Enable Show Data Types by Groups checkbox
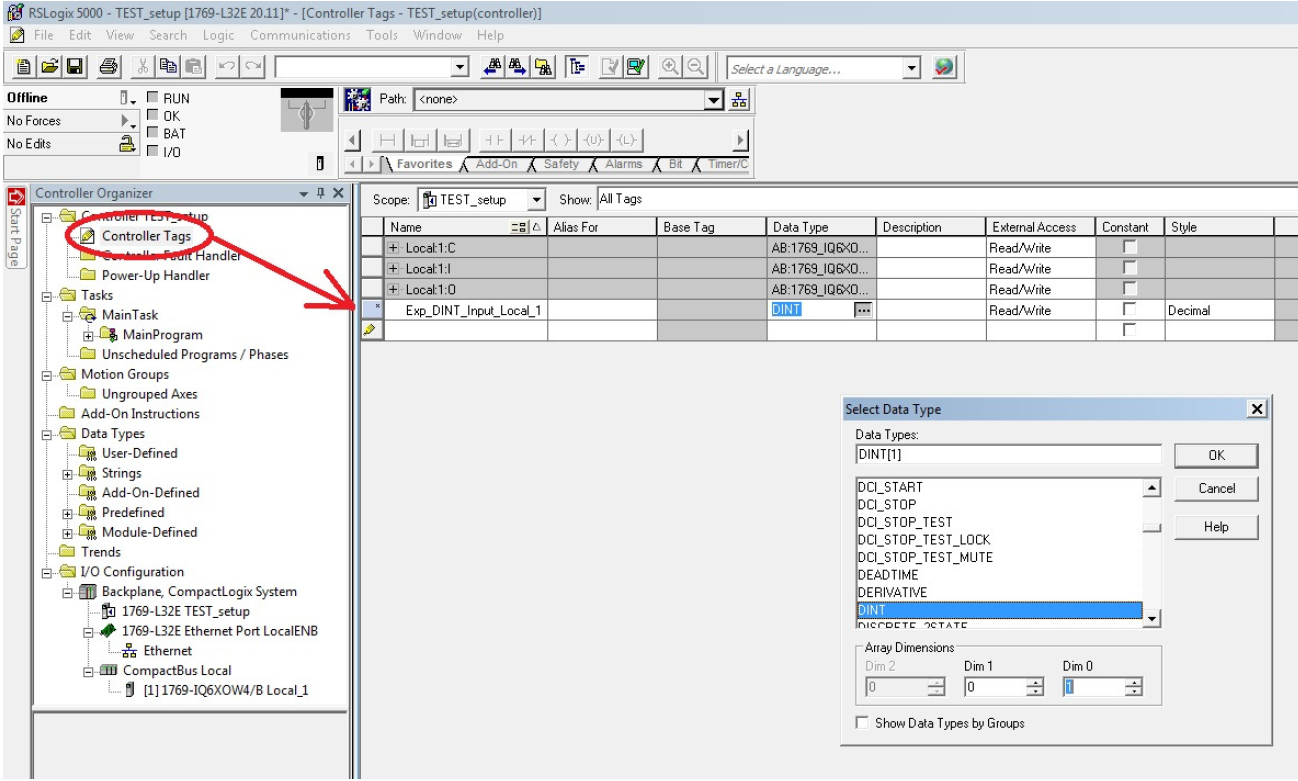Screen dimensions: 1298x781 [x=862, y=723]
